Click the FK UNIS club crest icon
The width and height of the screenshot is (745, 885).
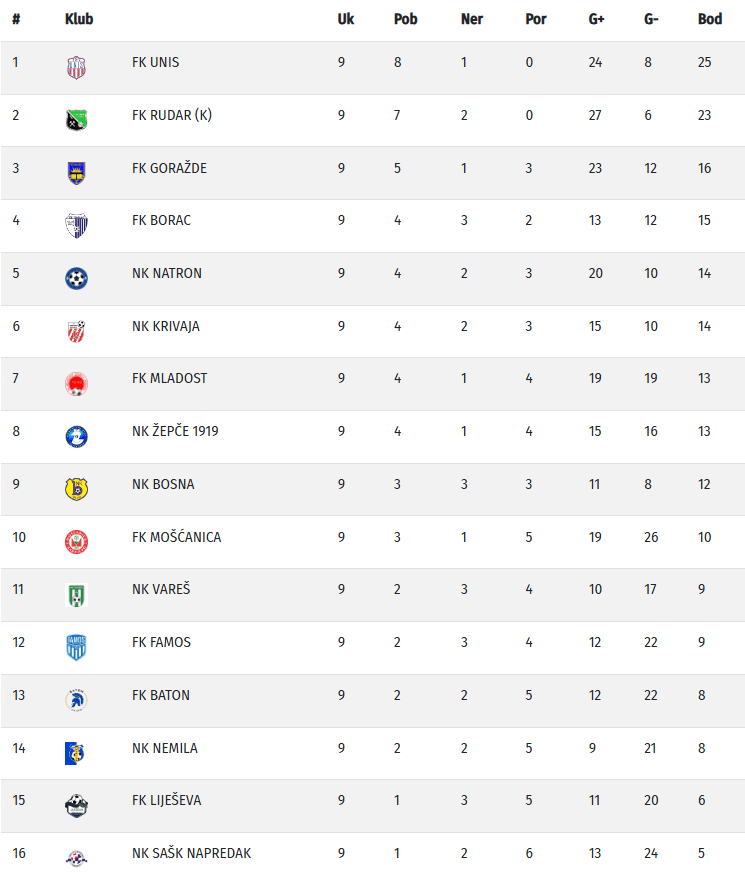[76, 68]
